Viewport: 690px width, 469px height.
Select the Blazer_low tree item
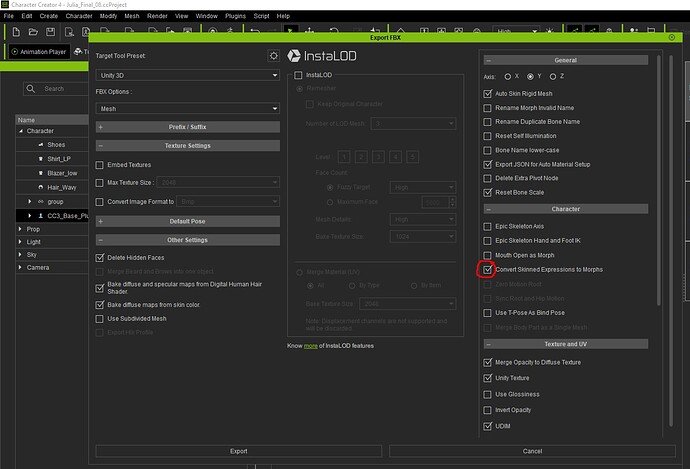pos(62,173)
